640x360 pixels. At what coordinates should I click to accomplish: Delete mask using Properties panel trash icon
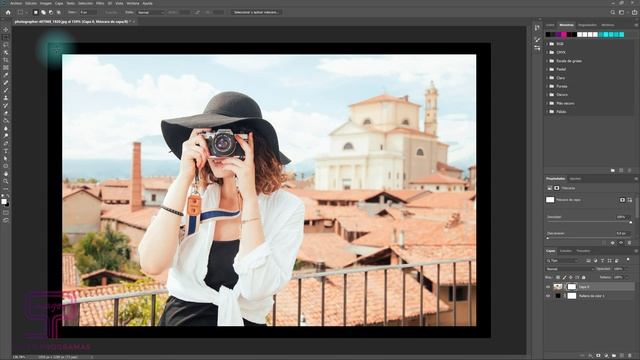[629, 243]
